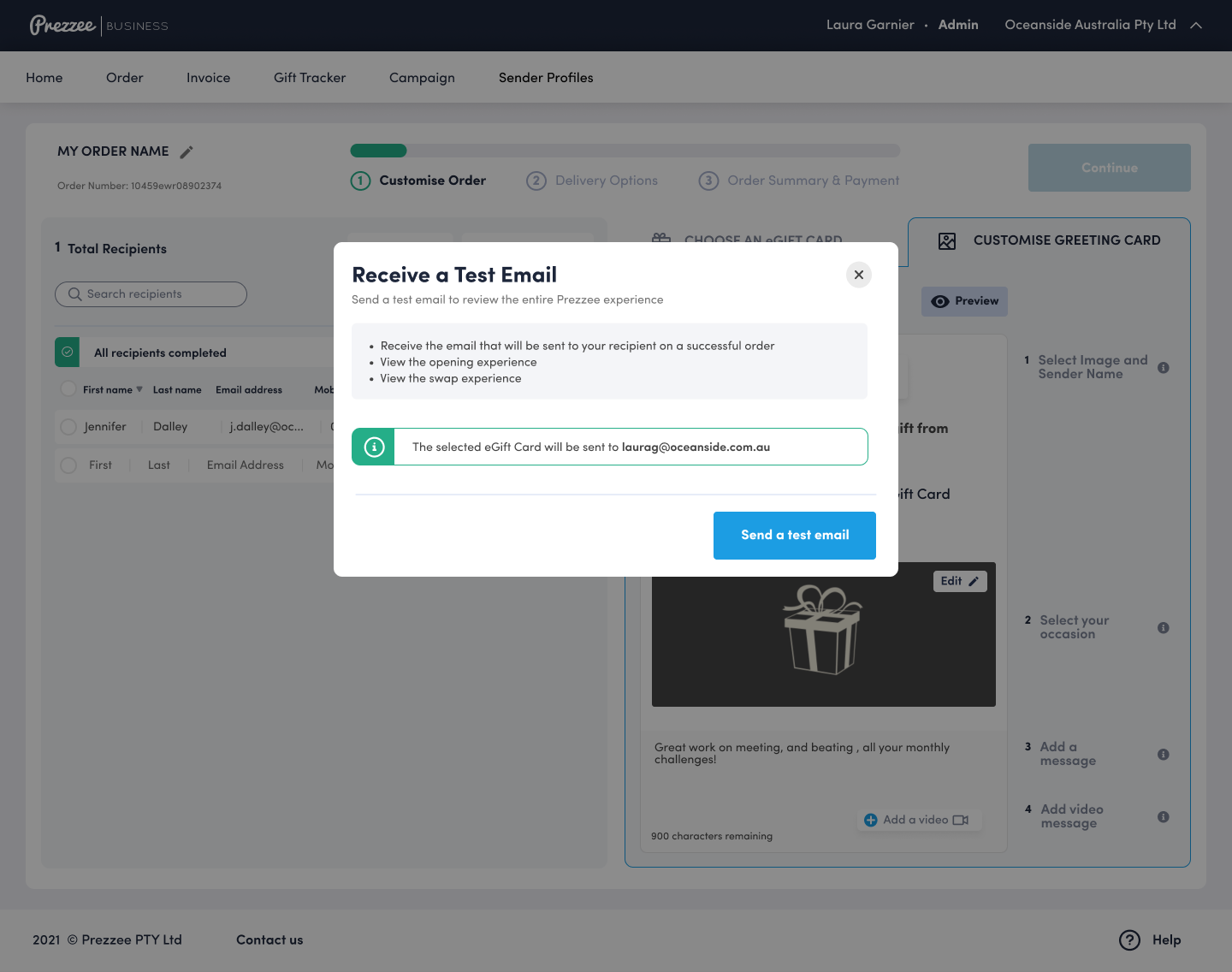Click info icon beside Add video message
1232x972 pixels.
pos(1164,817)
